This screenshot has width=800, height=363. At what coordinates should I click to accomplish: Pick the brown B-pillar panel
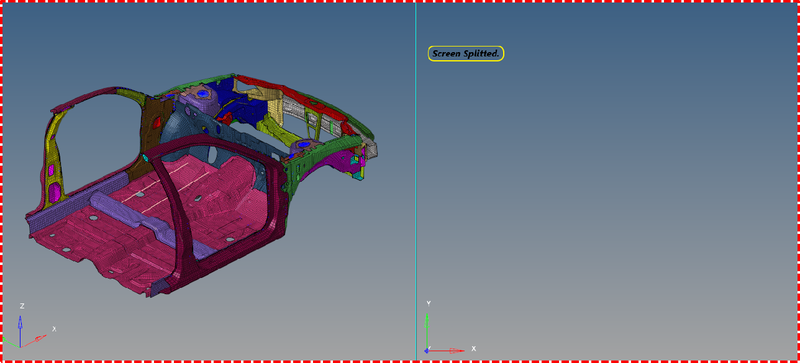pos(151,128)
